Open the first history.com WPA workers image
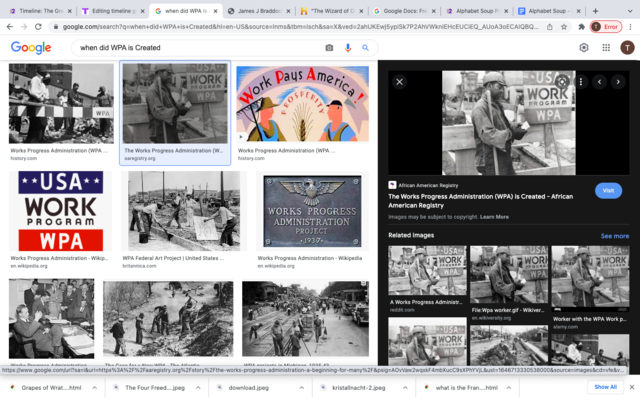 click(x=61, y=103)
